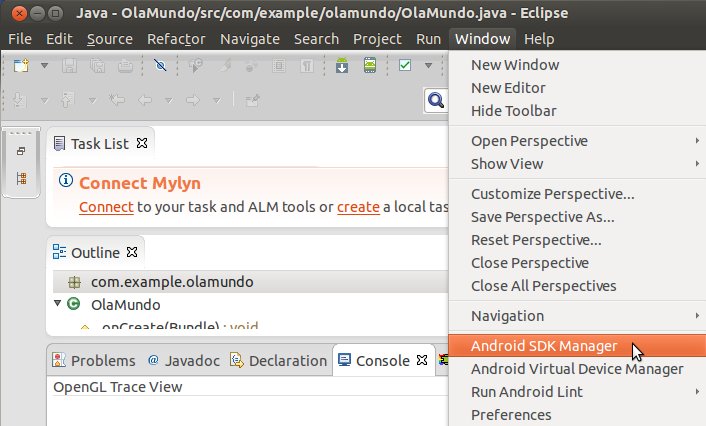Click Previous Annotation arrow icon
Screen dimensions: 706x426
[x=67, y=100]
